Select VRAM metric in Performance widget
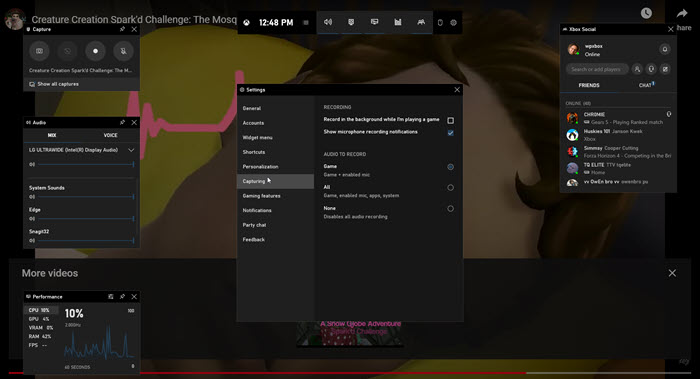The width and height of the screenshot is (700, 379). click(41, 328)
